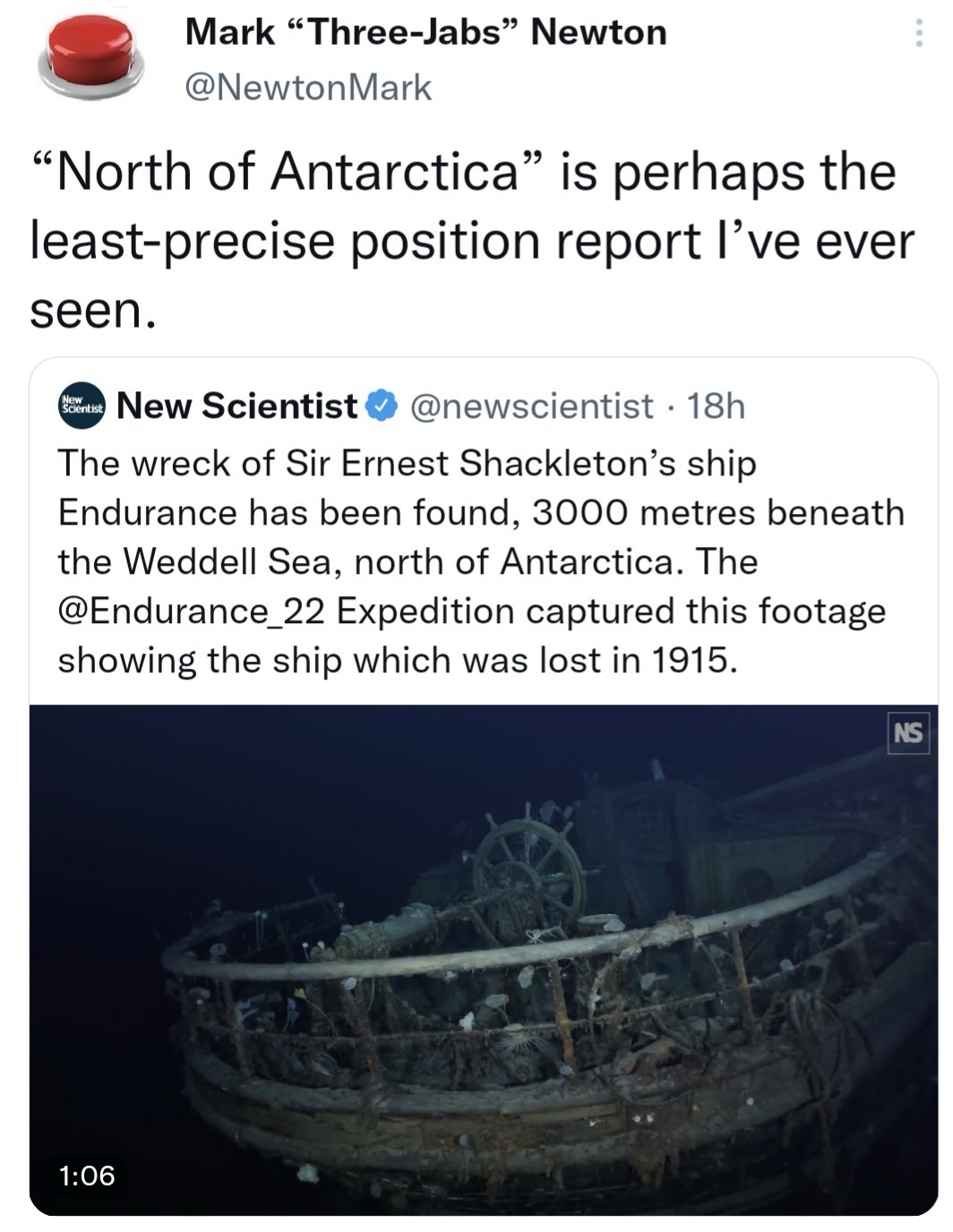Click the blue verified badge
This screenshot has height=1232, width=953.
pos(382,406)
